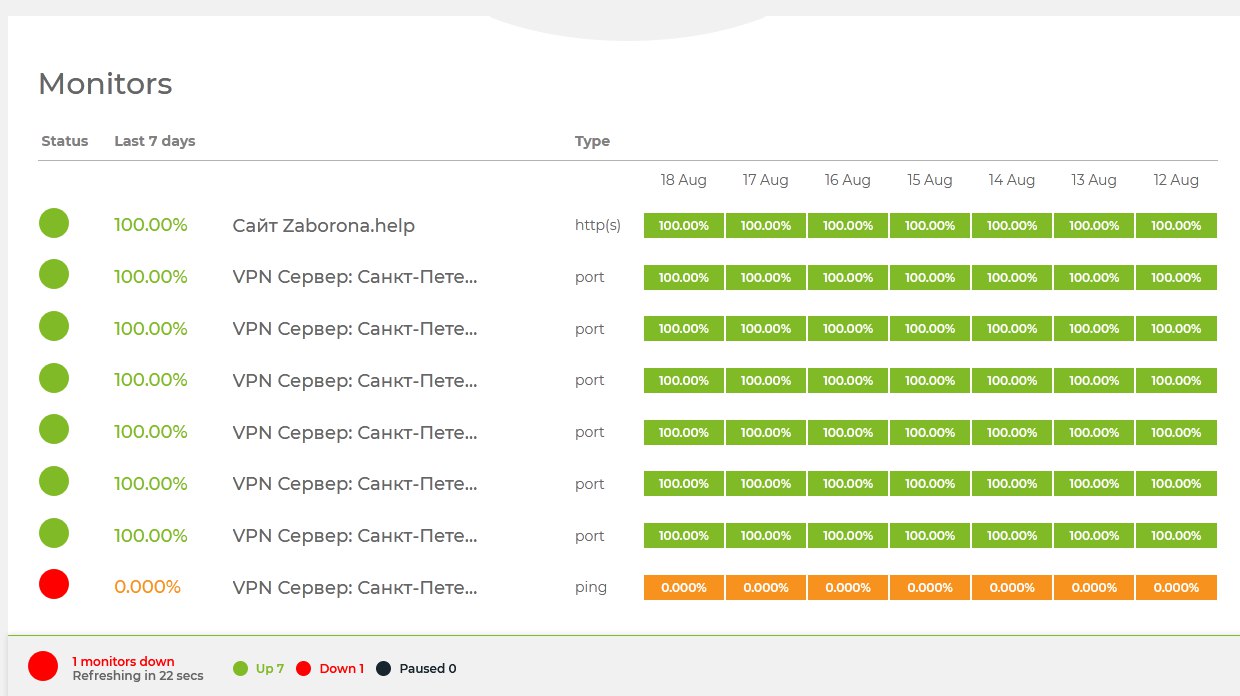Click dark dot next to Paused 0

(x=383, y=668)
